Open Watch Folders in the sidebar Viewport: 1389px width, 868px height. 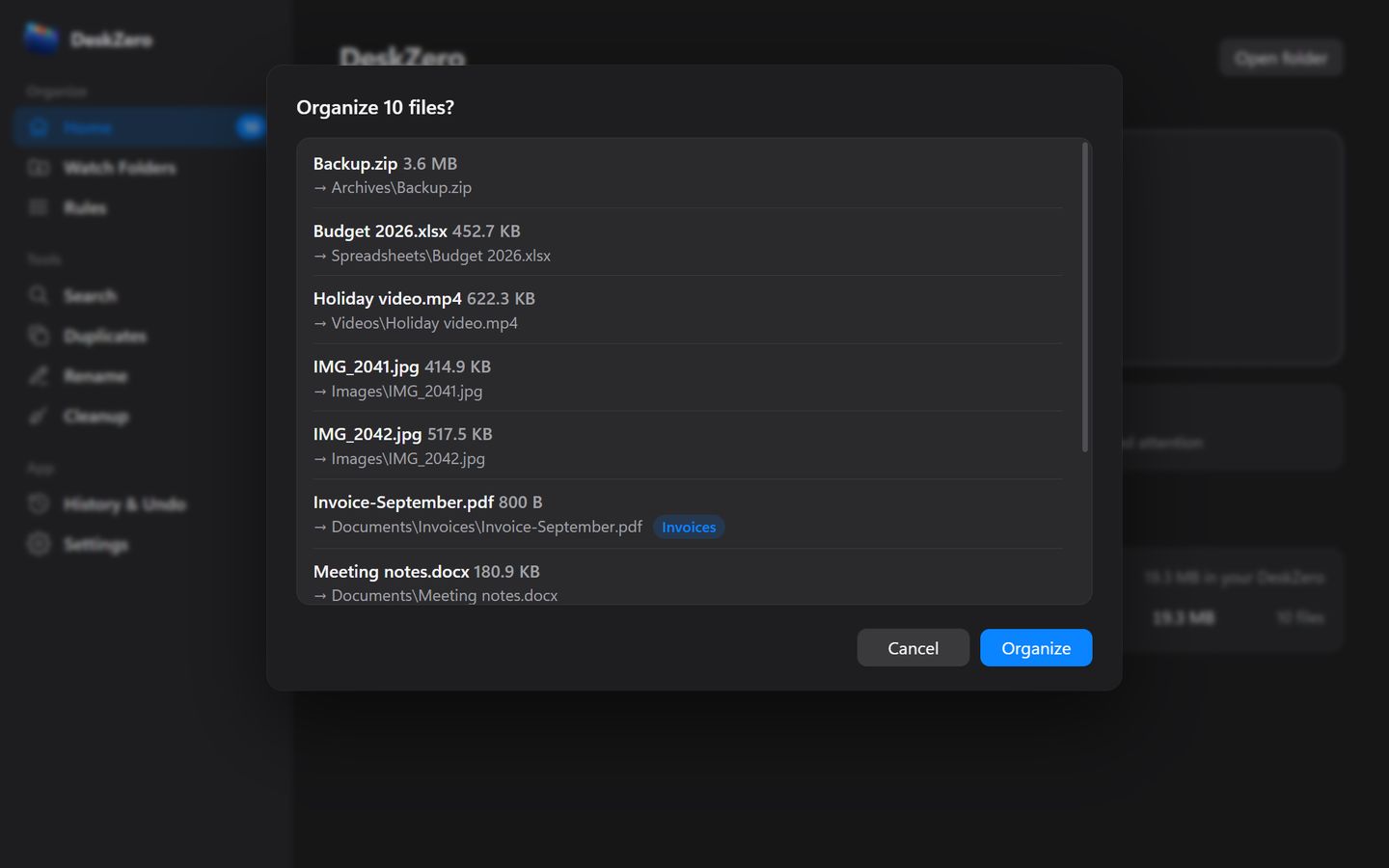(x=141, y=168)
